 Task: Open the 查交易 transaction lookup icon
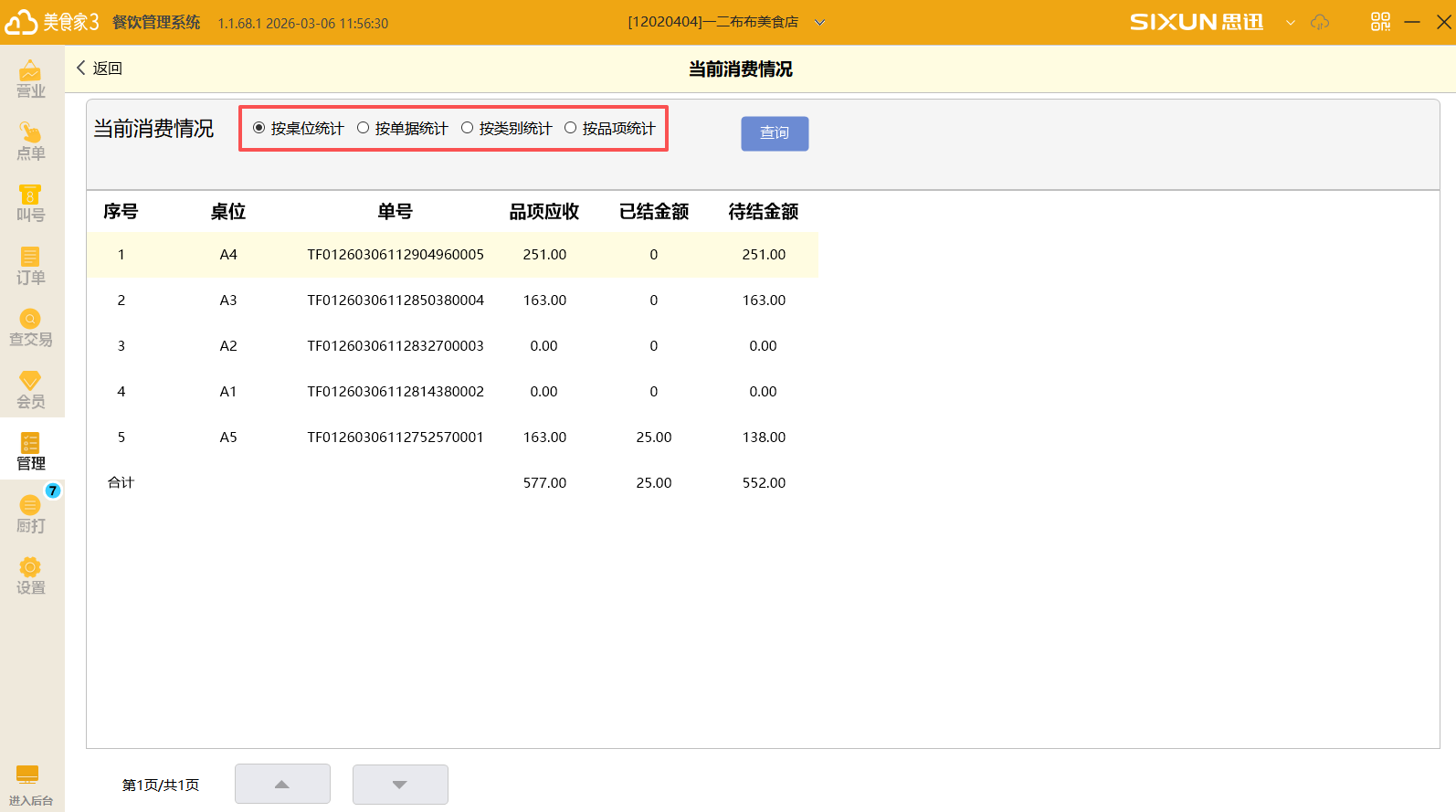pos(30,327)
